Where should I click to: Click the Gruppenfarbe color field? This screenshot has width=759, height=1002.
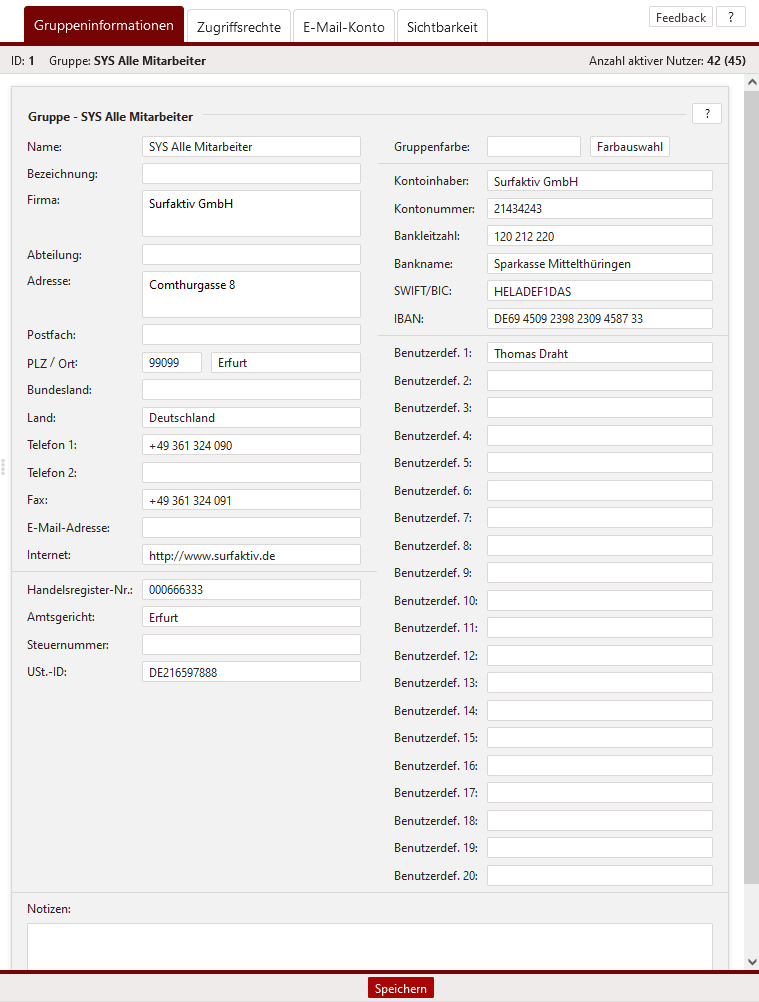point(533,147)
